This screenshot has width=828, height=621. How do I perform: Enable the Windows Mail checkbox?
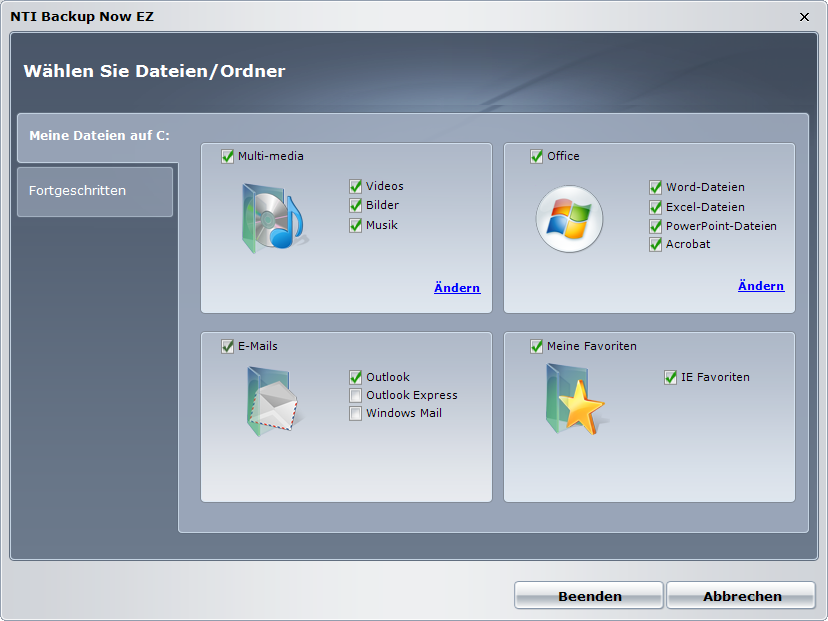tap(355, 413)
